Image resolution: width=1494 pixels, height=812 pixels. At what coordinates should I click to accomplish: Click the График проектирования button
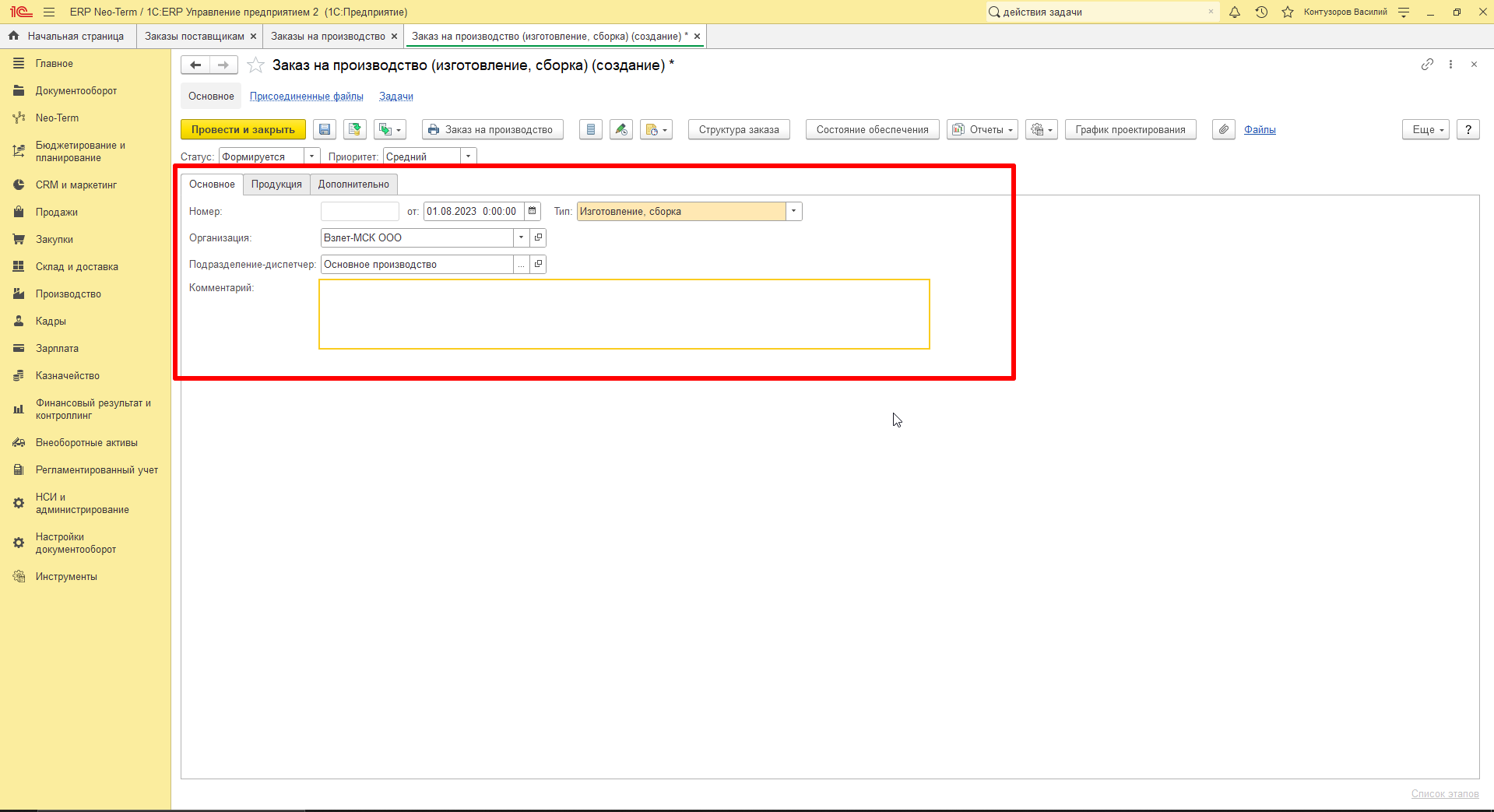(1130, 130)
